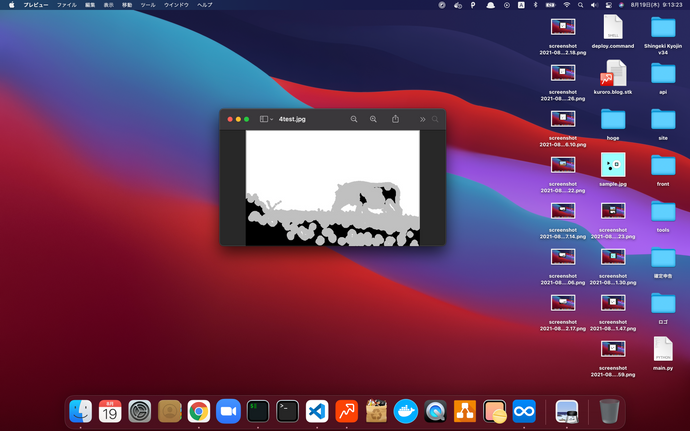Activate Siri from the menu bar
Screen dimensions: 690x431
[621, 5]
